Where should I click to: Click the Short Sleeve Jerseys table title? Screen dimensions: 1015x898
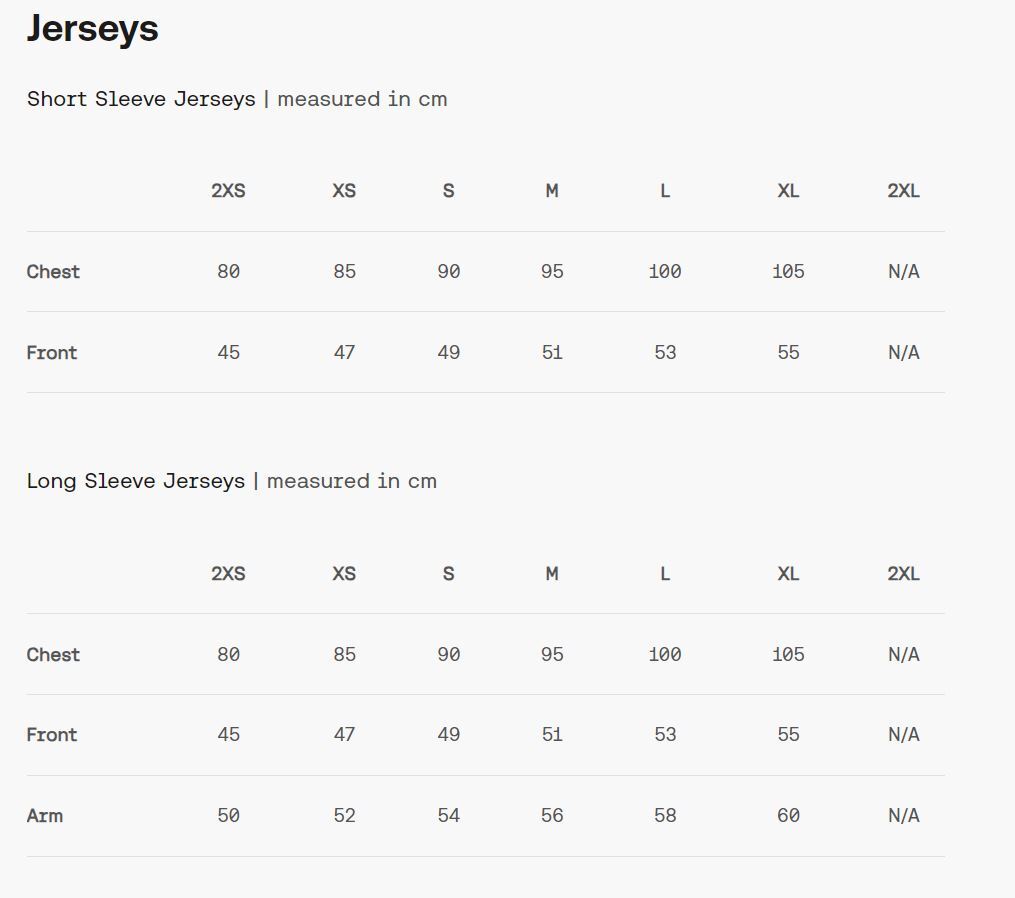coord(141,99)
